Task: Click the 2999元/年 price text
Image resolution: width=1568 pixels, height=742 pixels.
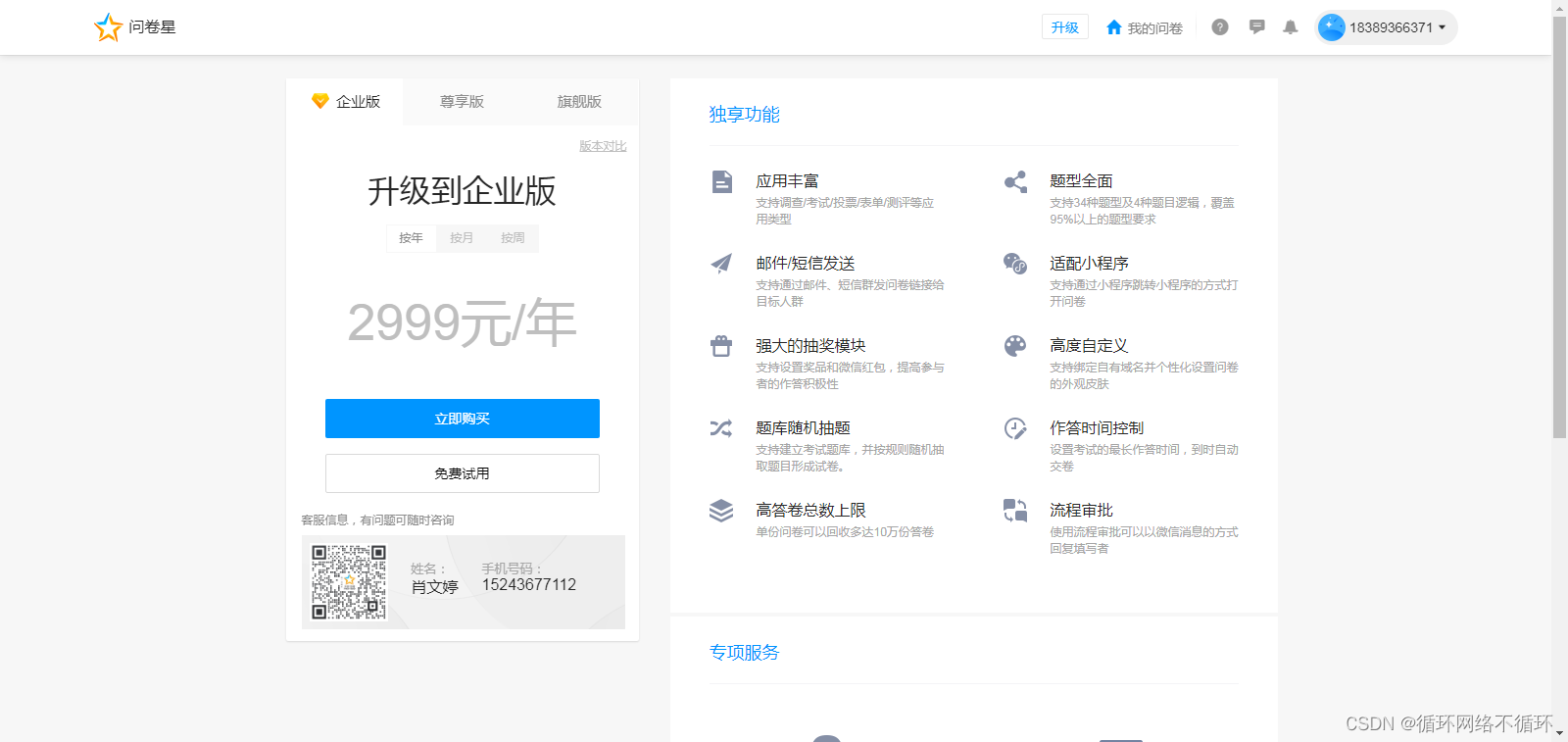Action: (462, 323)
